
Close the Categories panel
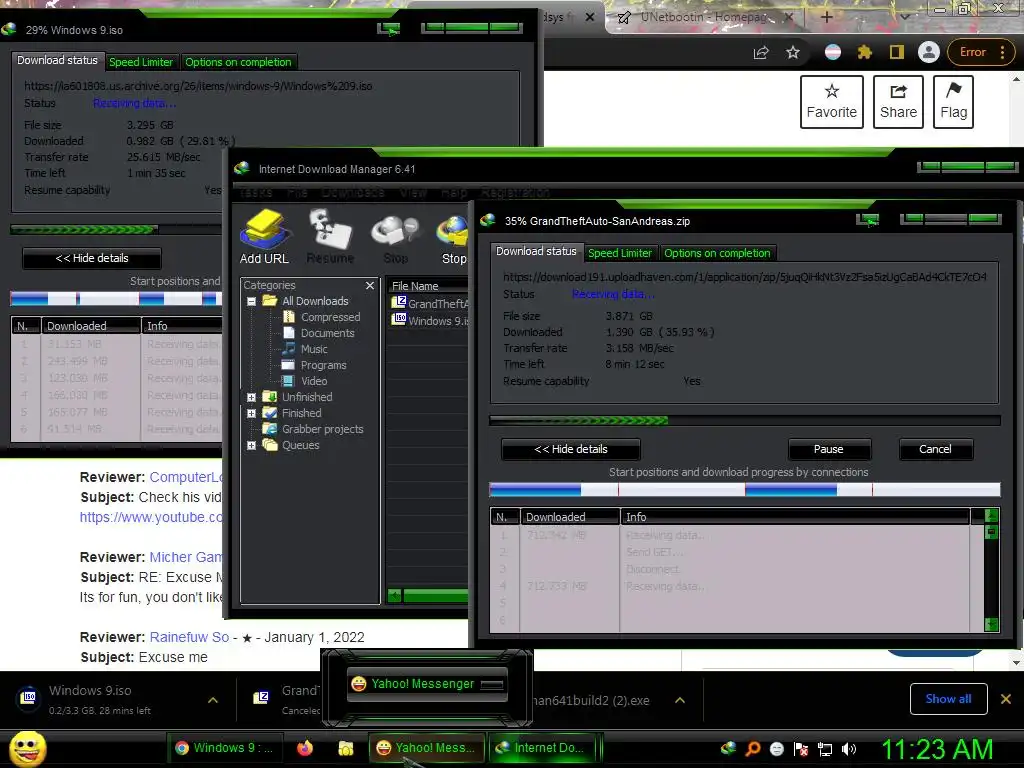[x=370, y=285]
